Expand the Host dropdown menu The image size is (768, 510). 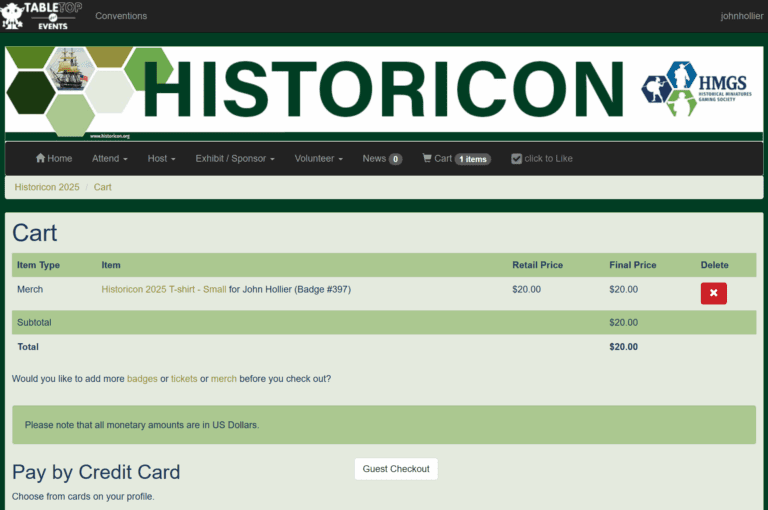[x=161, y=159]
